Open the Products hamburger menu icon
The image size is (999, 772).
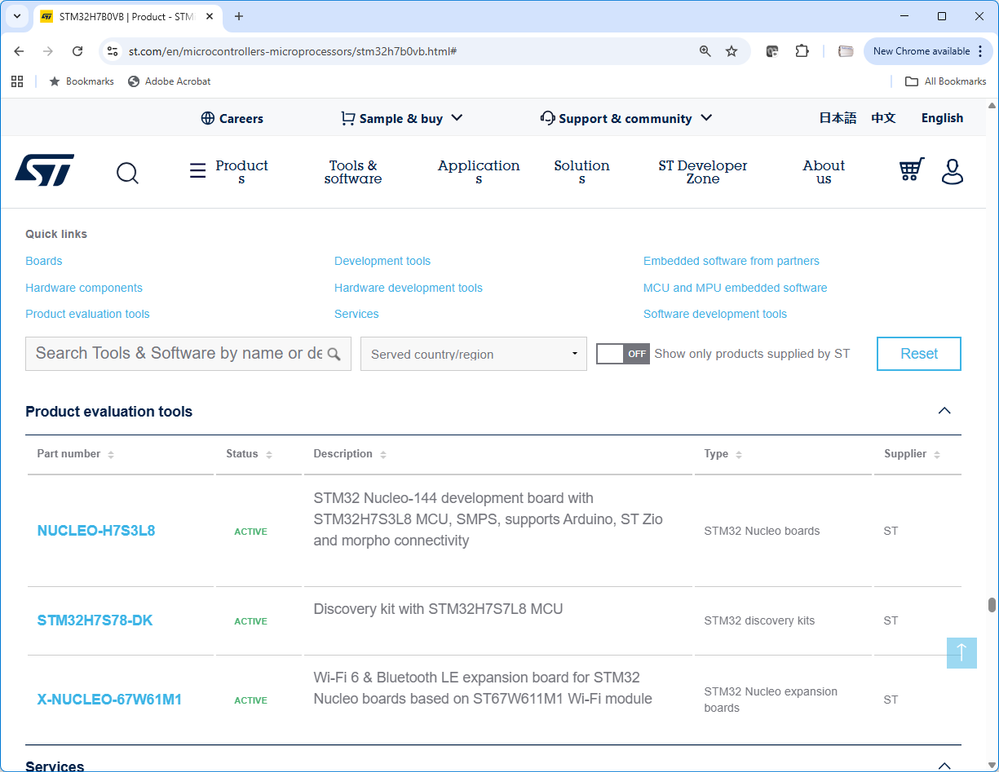tap(198, 171)
